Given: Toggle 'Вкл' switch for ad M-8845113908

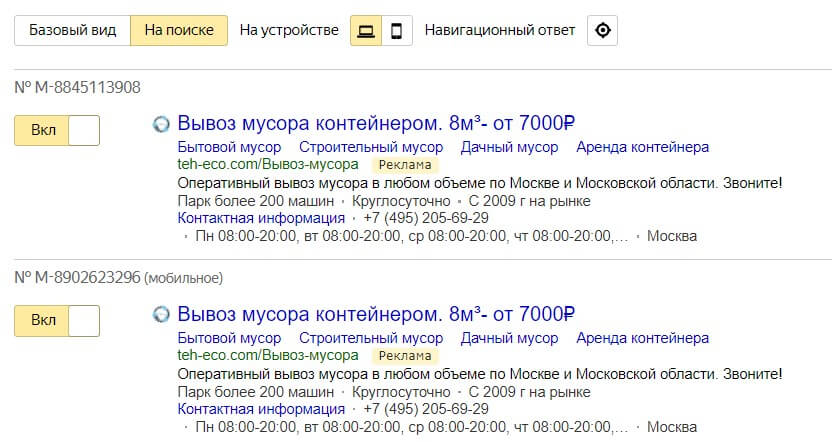Looking at the screenshot, I should pos(57,130).
